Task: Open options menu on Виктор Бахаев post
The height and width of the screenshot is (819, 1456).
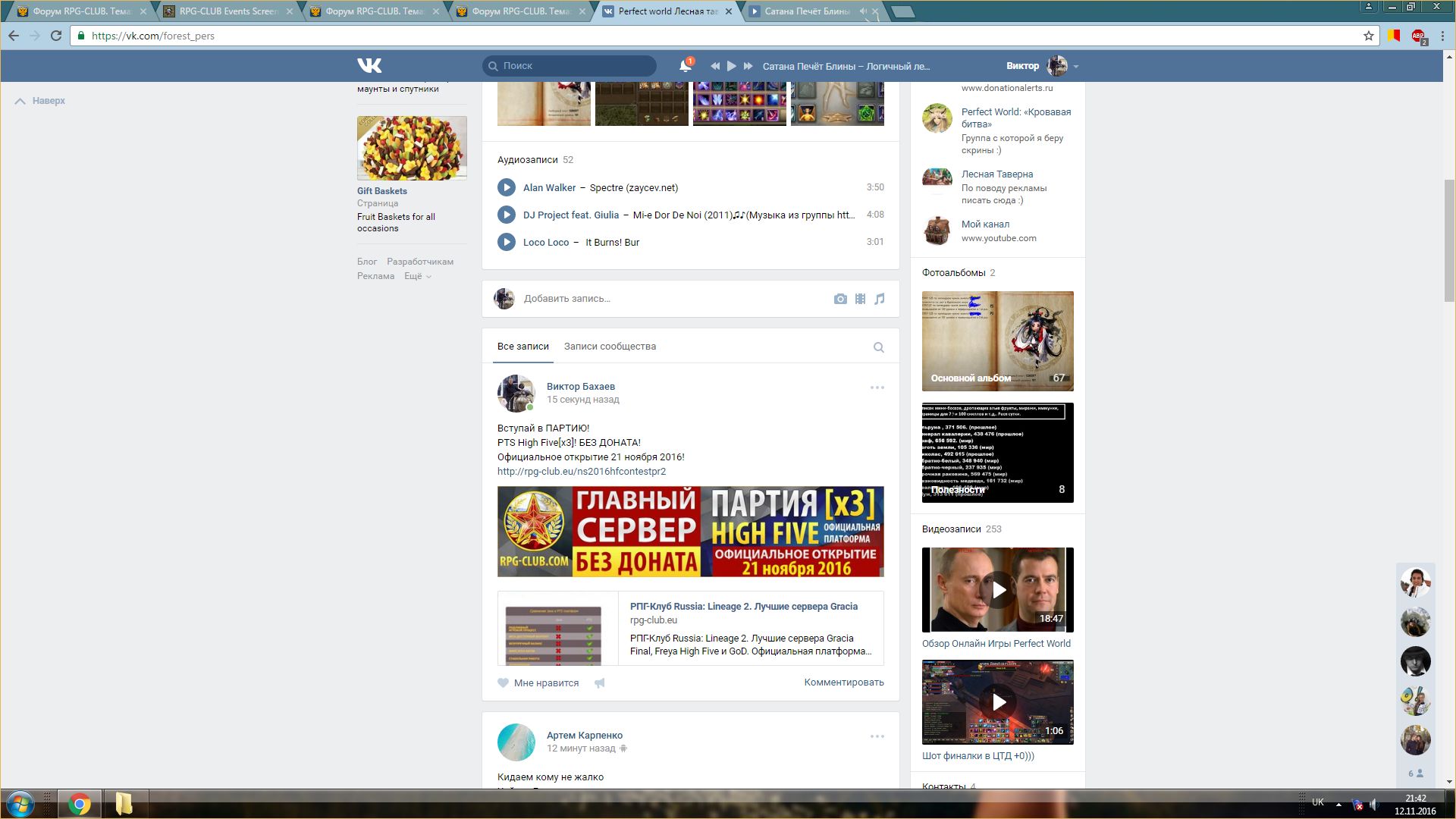Action: click(877, 388)
